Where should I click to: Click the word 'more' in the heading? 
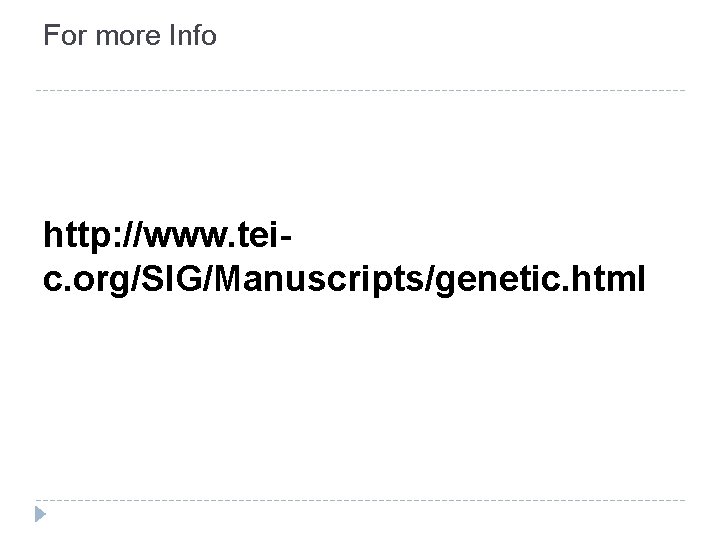pos(128,37)
